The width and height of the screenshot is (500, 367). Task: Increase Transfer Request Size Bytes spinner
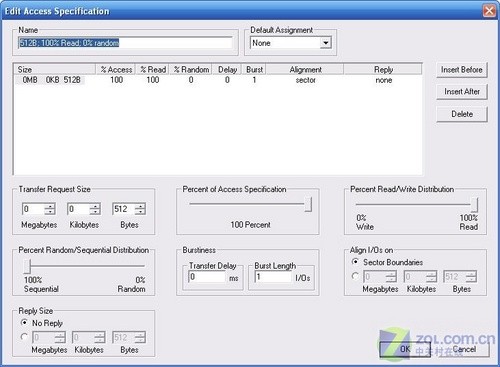point(140,206)
